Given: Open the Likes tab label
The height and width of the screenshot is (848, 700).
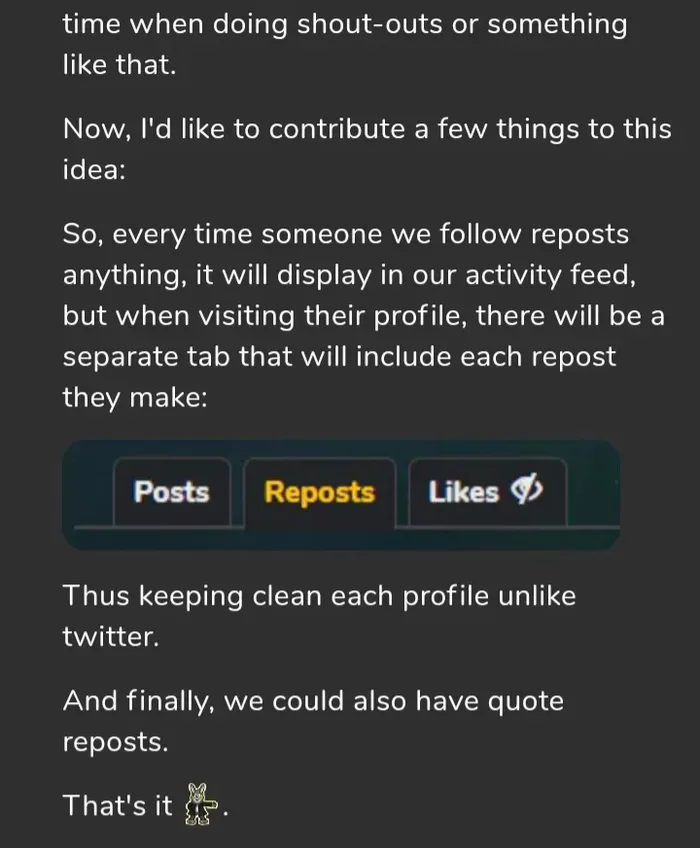Looking at the screenshot, I should tap(463, 492).
